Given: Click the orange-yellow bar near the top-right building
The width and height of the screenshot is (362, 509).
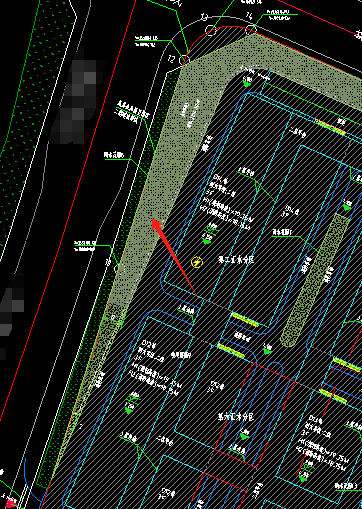Looking at the screenshot, I should coord(331,128).
